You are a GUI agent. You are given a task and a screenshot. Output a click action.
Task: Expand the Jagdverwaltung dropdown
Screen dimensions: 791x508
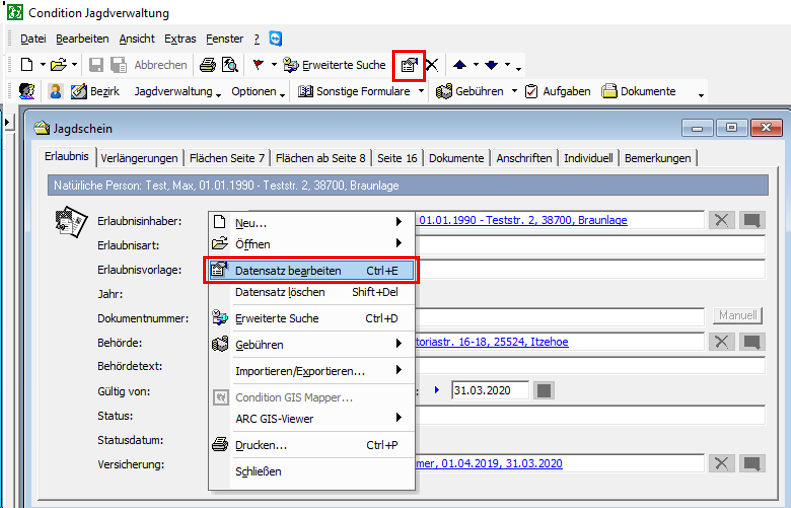click(x=178, y=91)
